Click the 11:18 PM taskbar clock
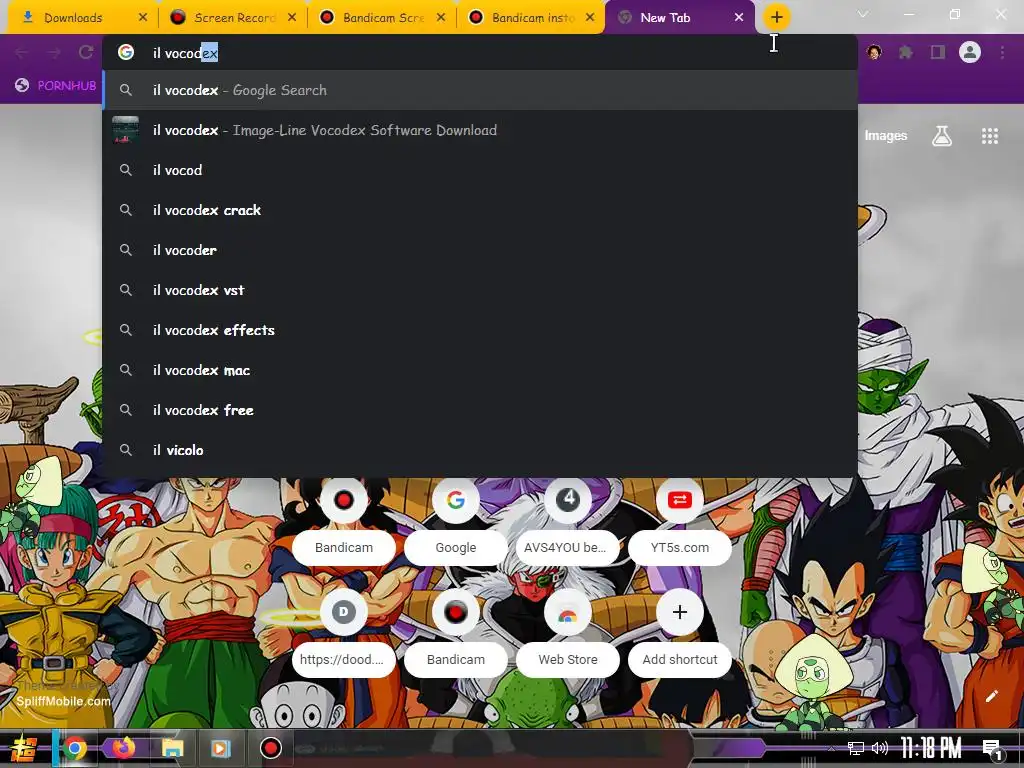 (x=931, y=748)
